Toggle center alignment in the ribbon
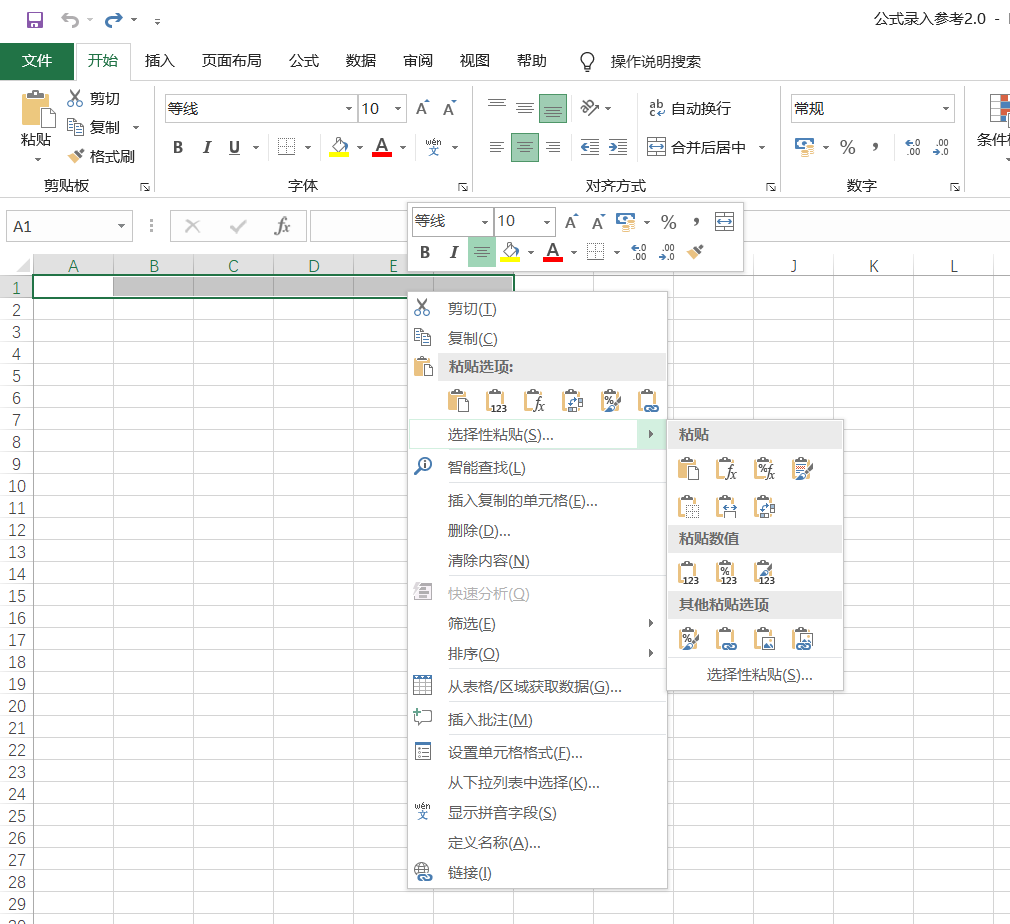 point(525,147)
